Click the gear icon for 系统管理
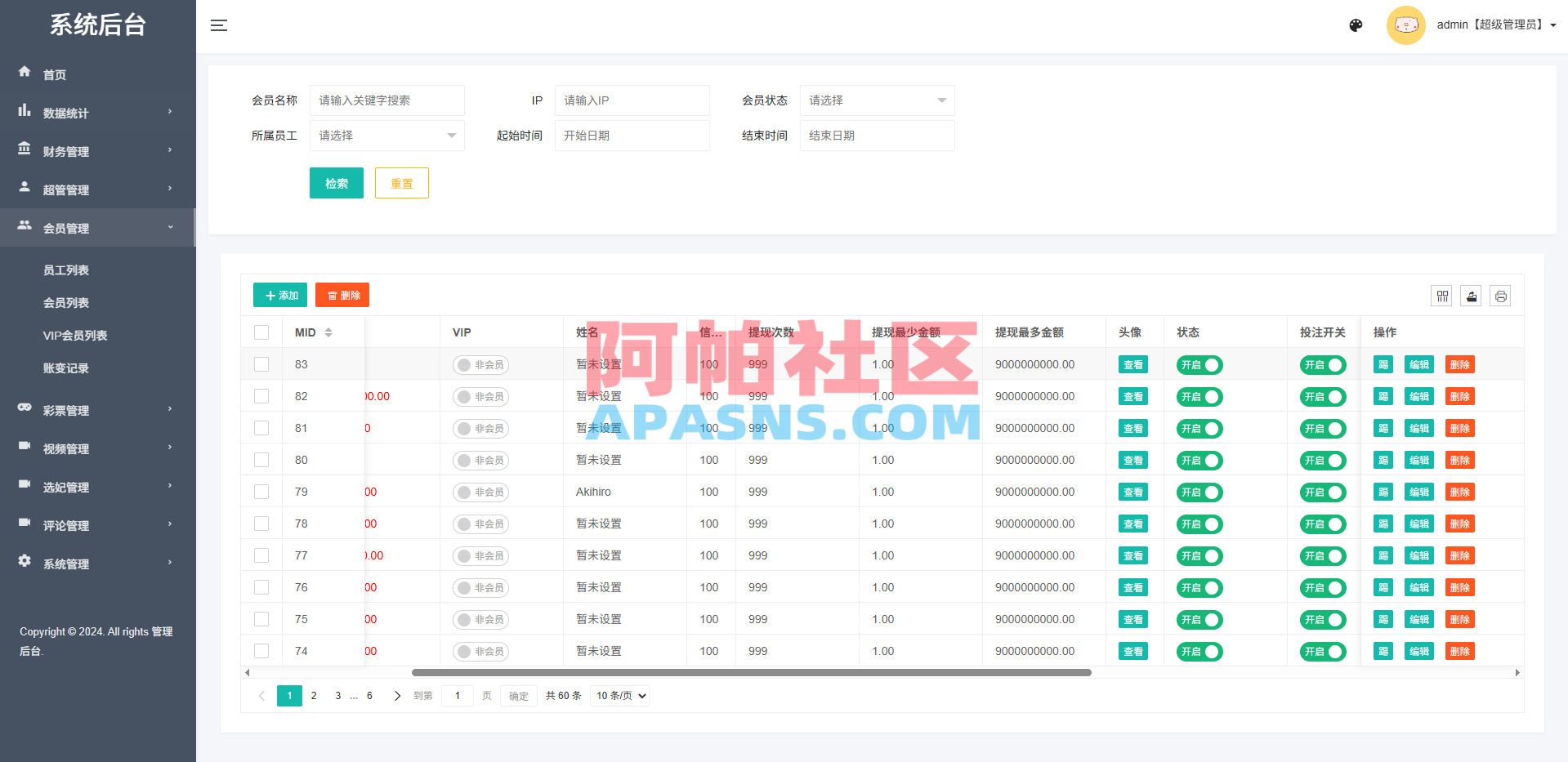Screen dimensions: 1568x762 [25, 561]
